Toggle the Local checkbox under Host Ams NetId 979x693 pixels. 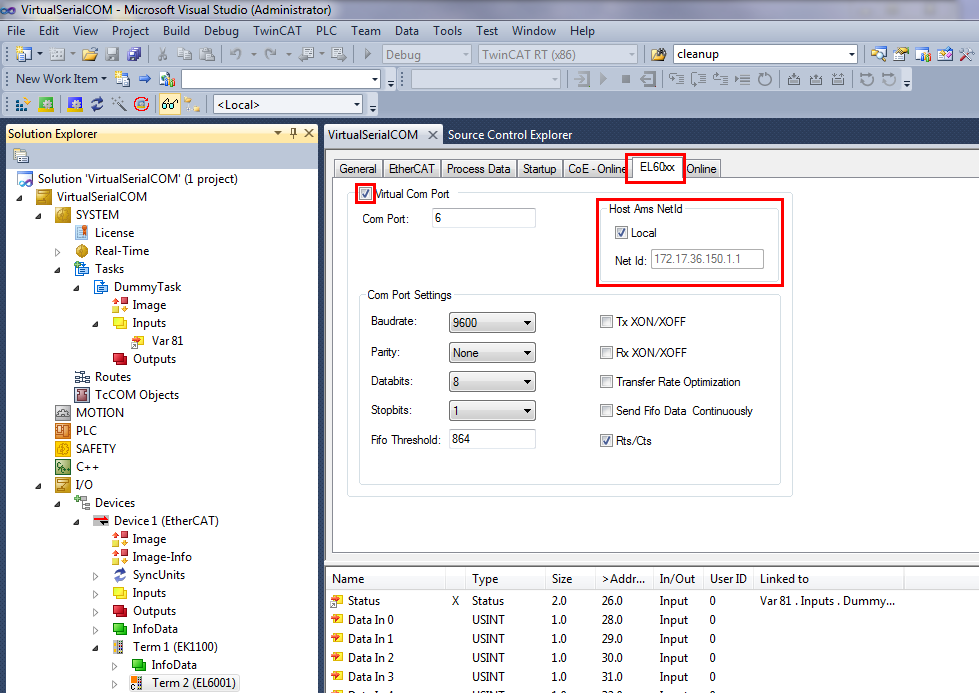point(621,233)
